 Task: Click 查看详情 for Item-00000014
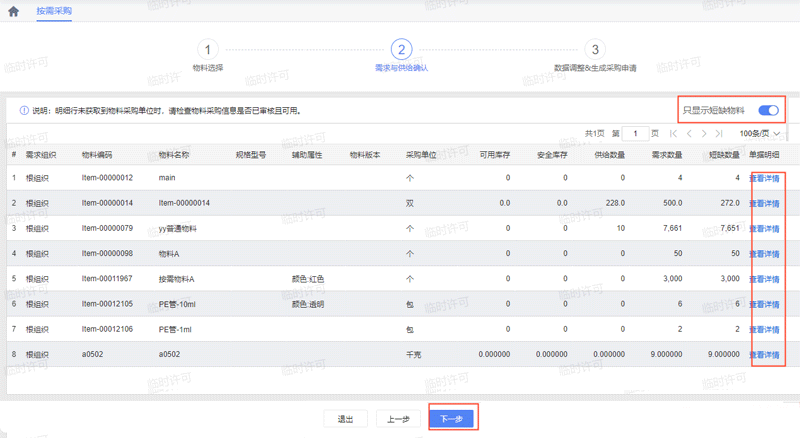click(x=764, y=203)
